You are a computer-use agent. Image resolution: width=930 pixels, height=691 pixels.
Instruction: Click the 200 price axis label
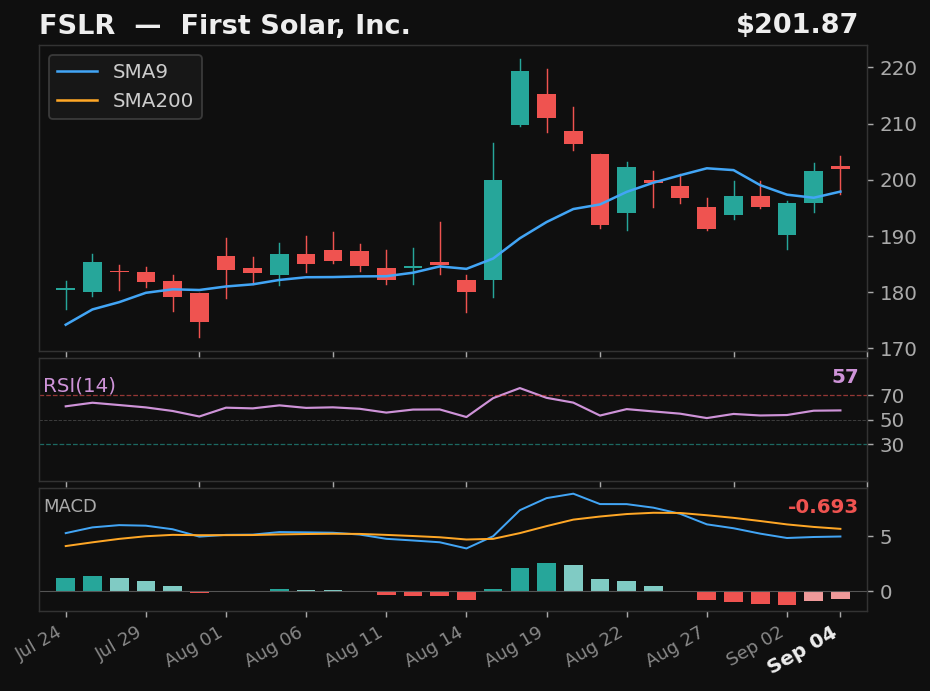(898, 180)
